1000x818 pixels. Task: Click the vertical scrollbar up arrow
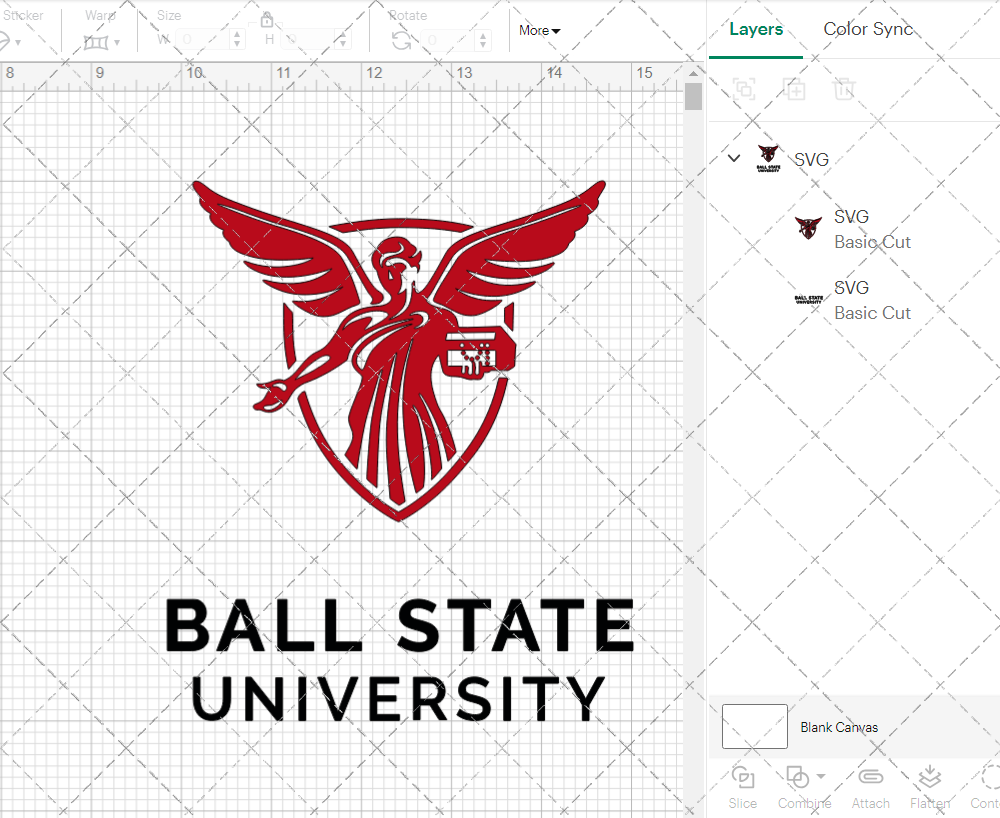(693, 73)
